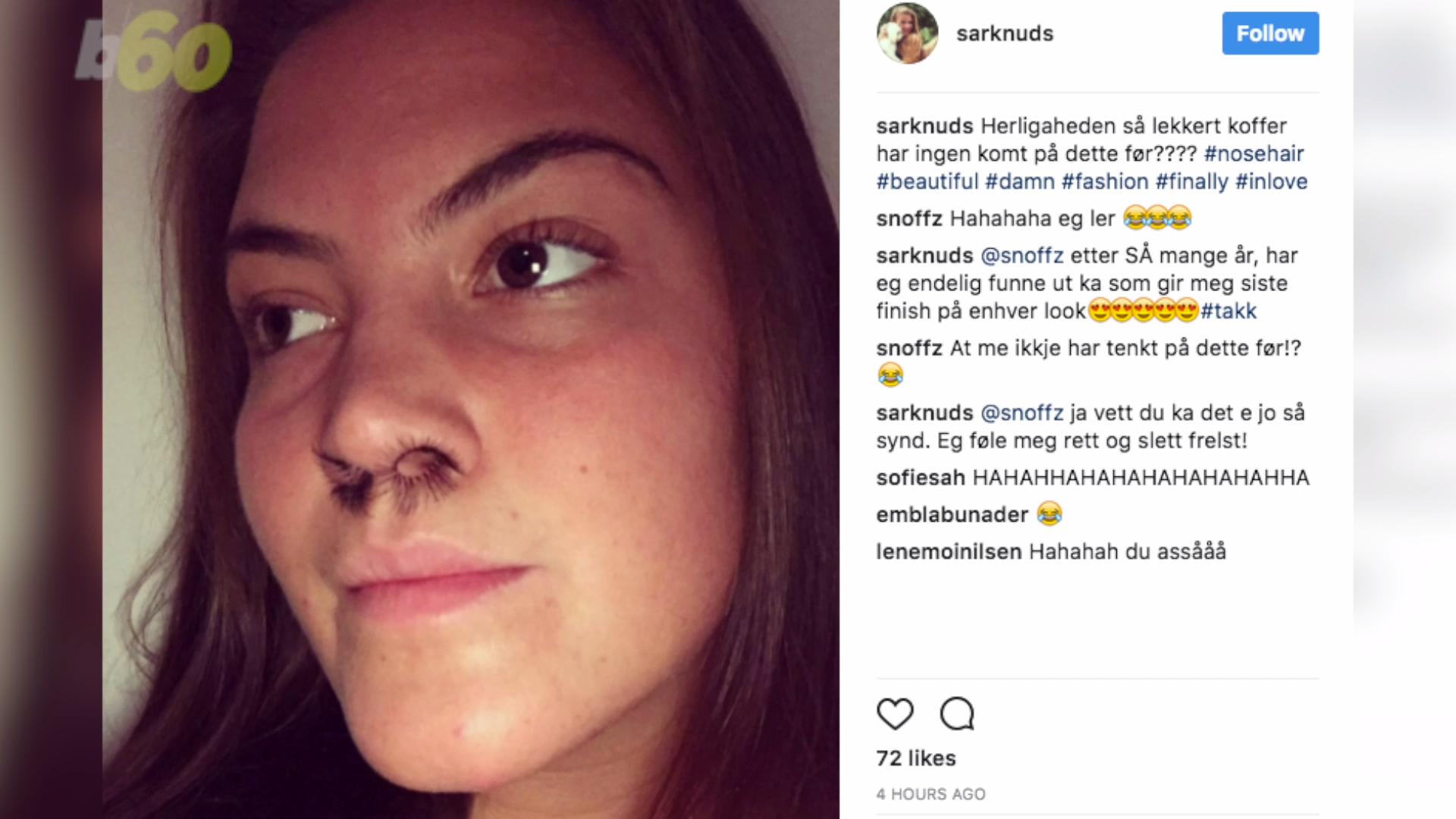Viewport: 1456px width, 819px height.
Task: Click lenemoinilsen commenter username
Action: tap(949, 552)
